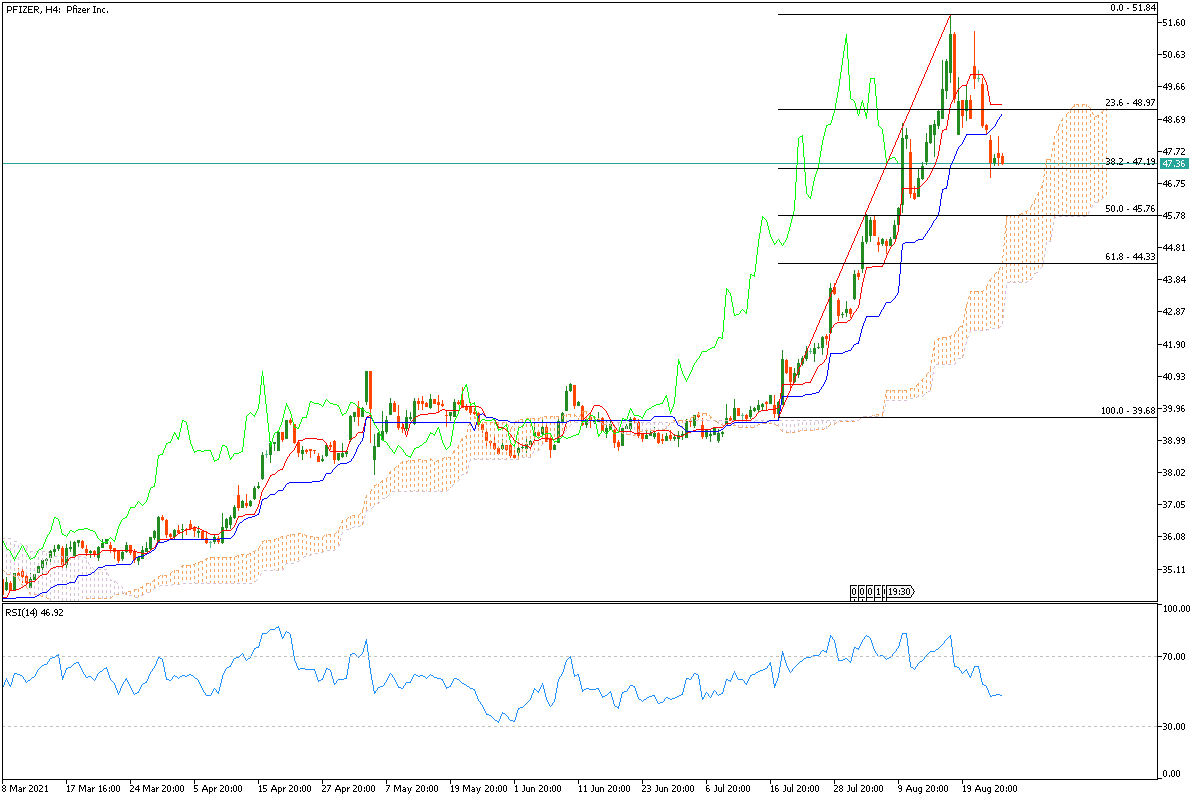This screenshot has width=1200, height=800.
Task: Click the current price tag 47.36
Action: [x=1174, y=163]
